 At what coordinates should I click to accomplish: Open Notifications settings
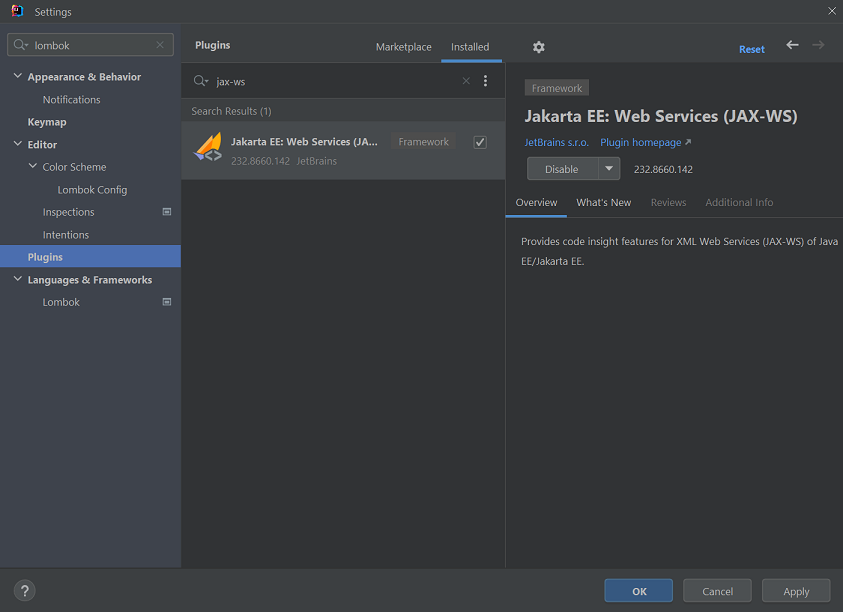click(72, 99)
